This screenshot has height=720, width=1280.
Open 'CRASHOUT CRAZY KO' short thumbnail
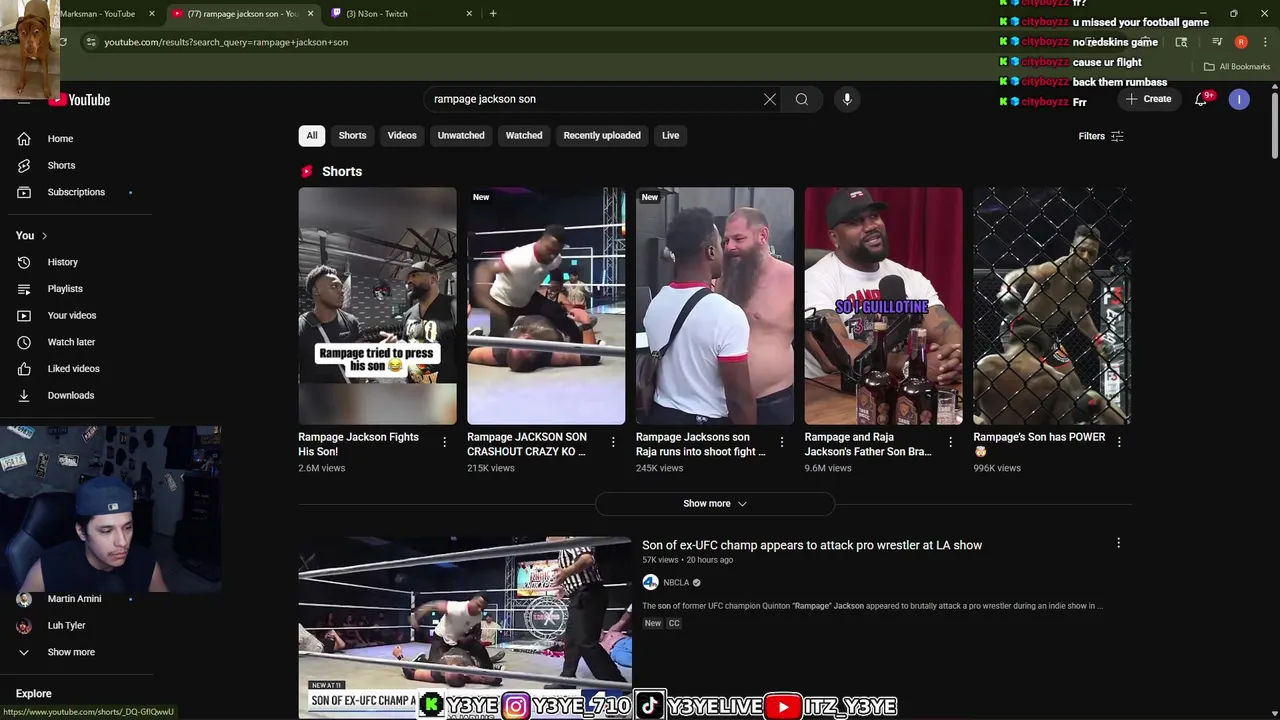coord(546,306)
